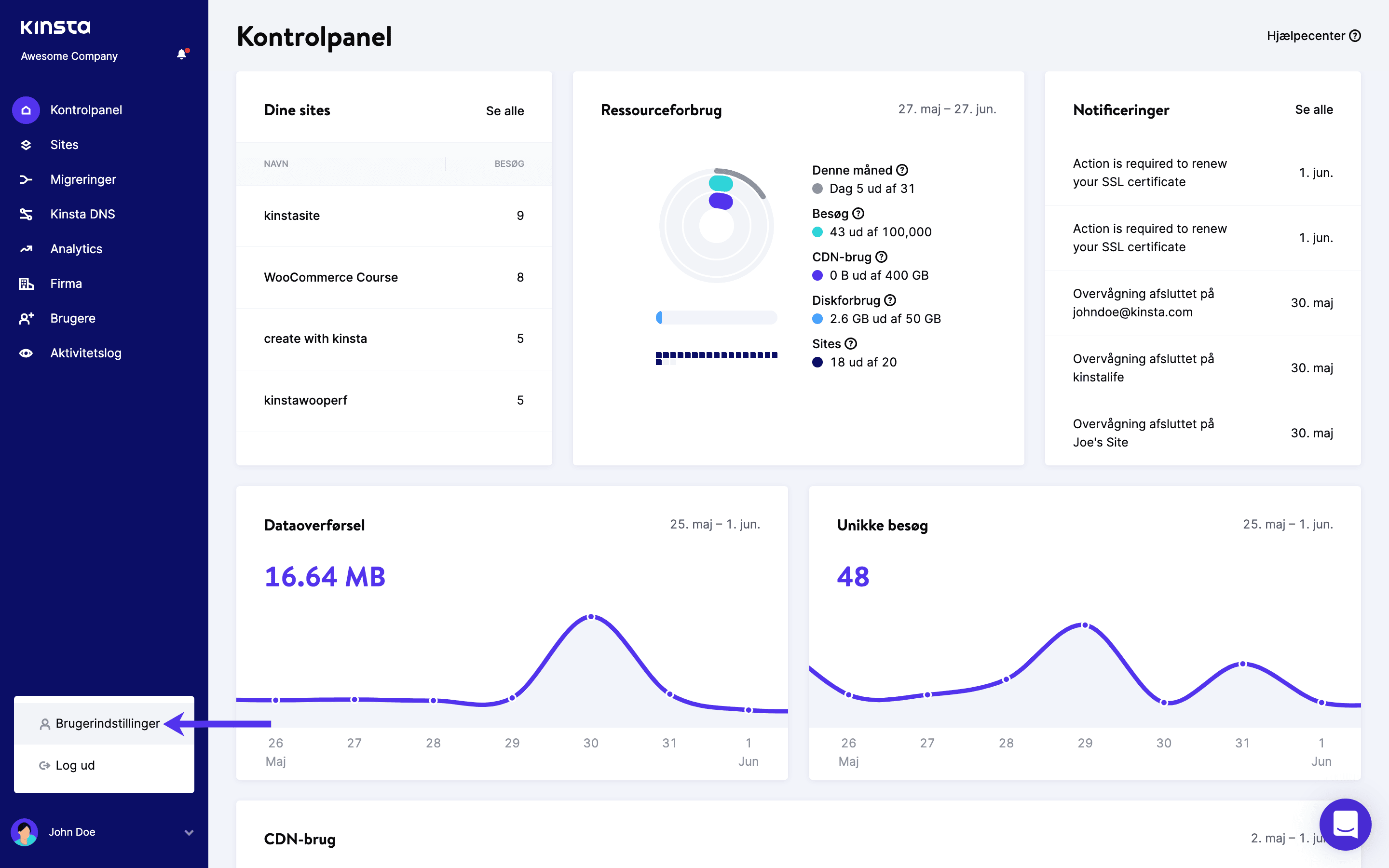Open kinstasite from sites list
1389x868 pixels.
click(291, 215)
